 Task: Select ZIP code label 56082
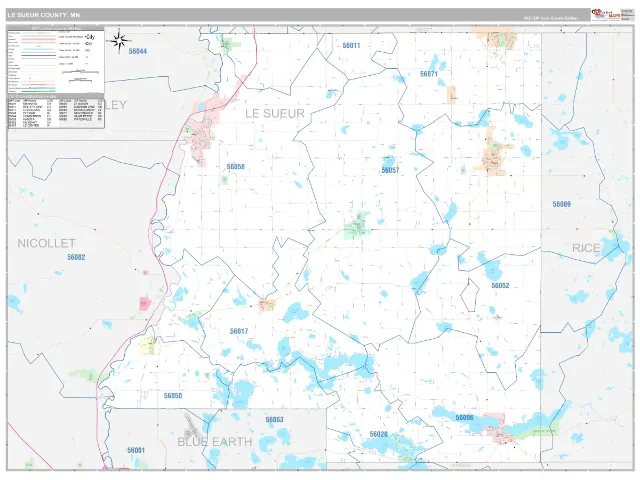tap(76, 257)
